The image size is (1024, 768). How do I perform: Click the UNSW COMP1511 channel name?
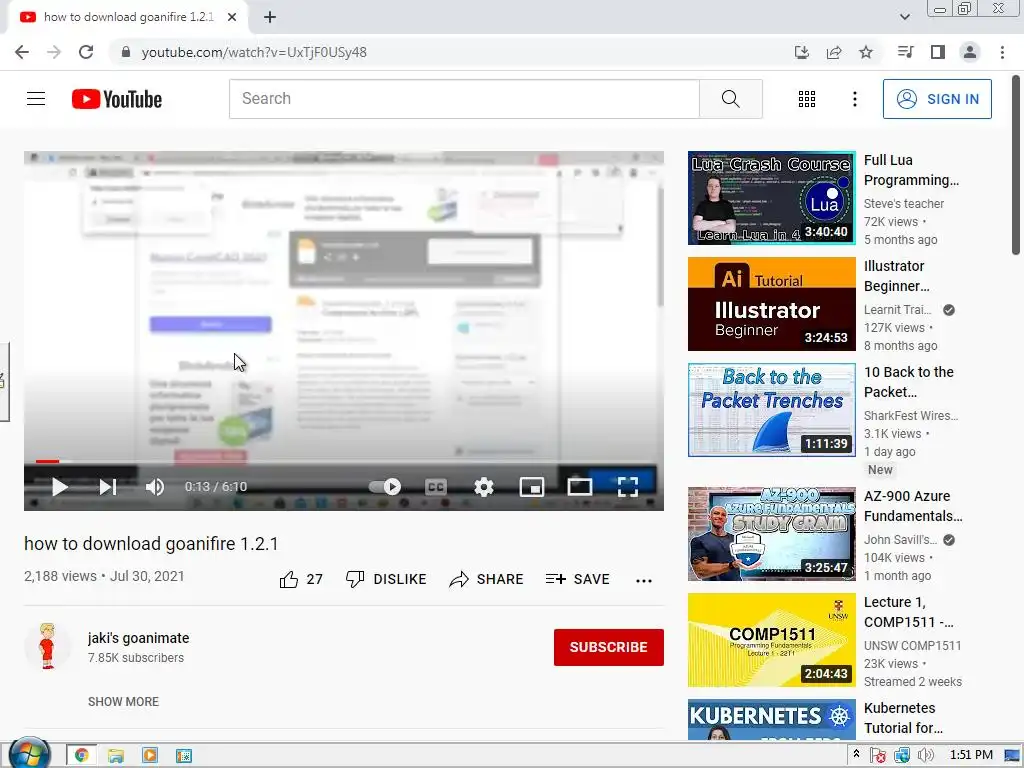(x=912, y=646)
